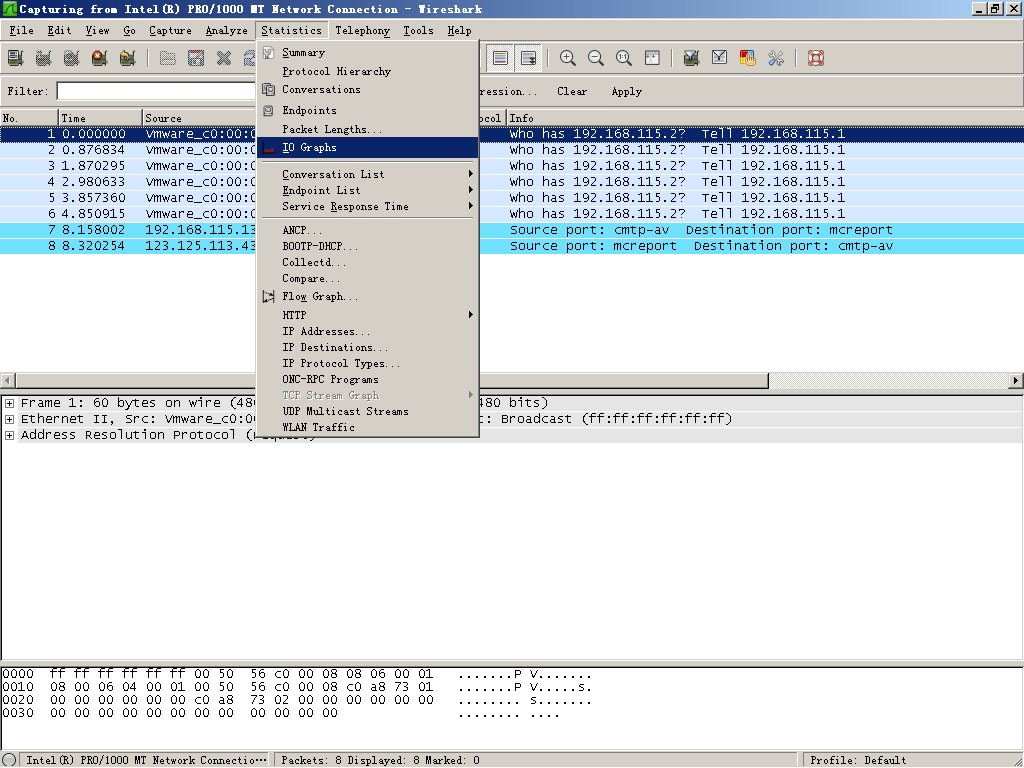Click the open capture file folder icon
The height and width of the screenshot is (768, 1024).
[x=168, y=58]
